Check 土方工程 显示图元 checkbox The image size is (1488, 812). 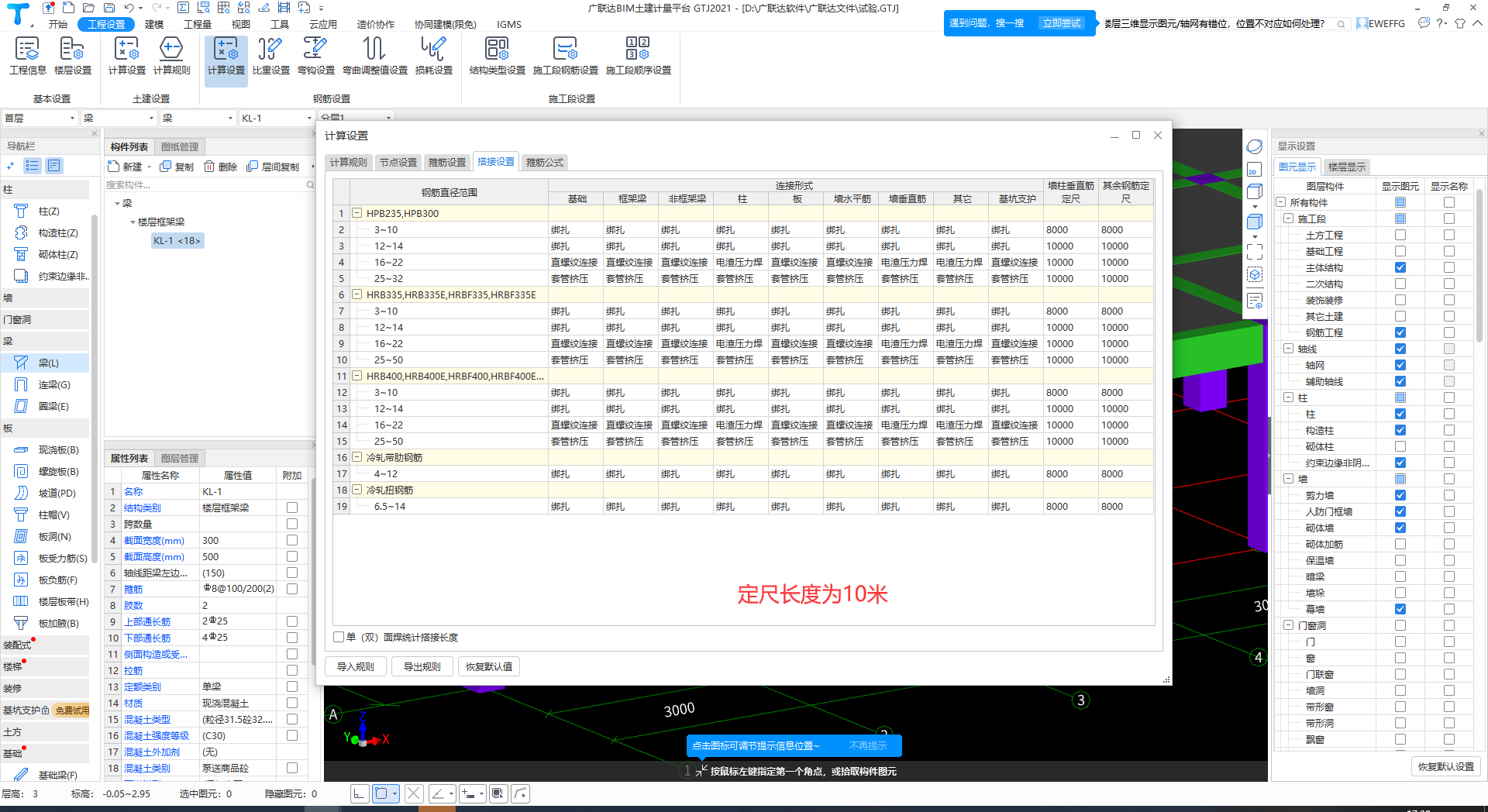(x=1400, y=235)
